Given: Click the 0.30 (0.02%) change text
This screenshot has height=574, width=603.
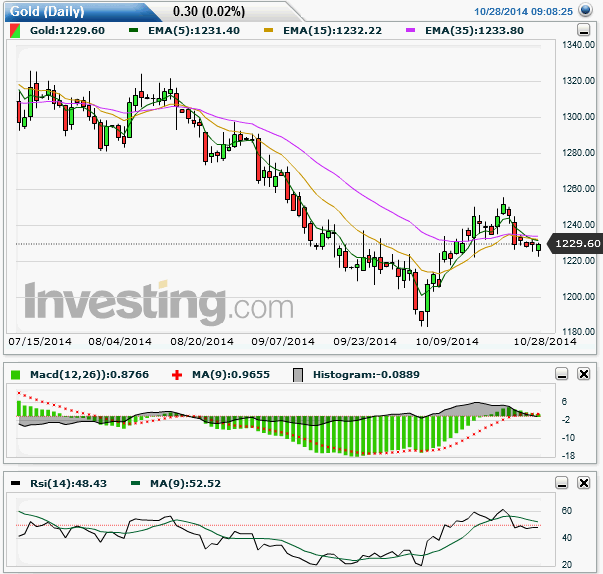Looking at the screenshot, I should click(x=209, y=12).
